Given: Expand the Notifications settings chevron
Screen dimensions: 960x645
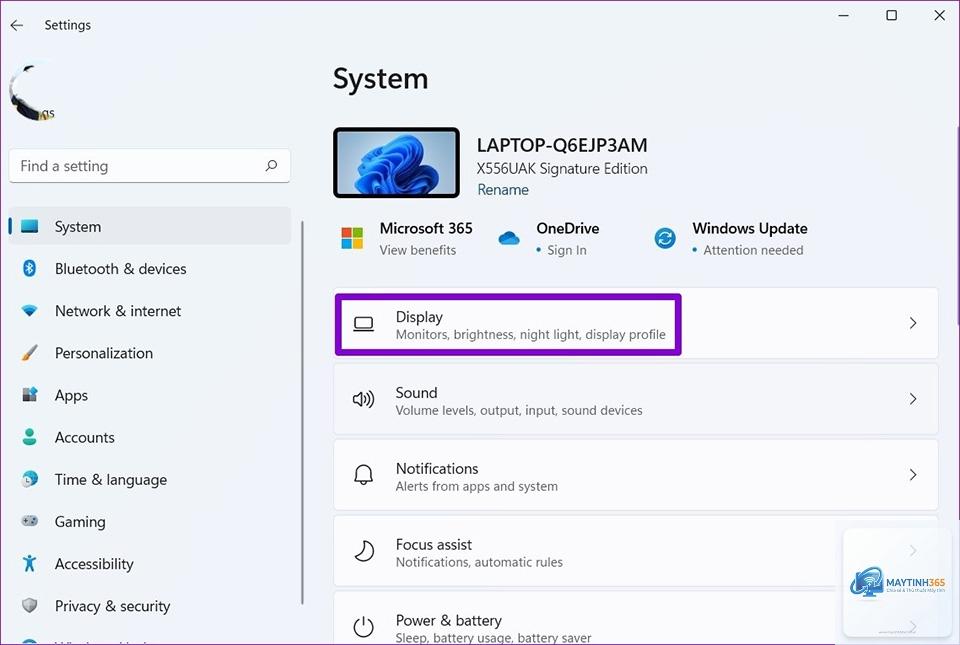Looking at the screenshot, I should [913, 475].
